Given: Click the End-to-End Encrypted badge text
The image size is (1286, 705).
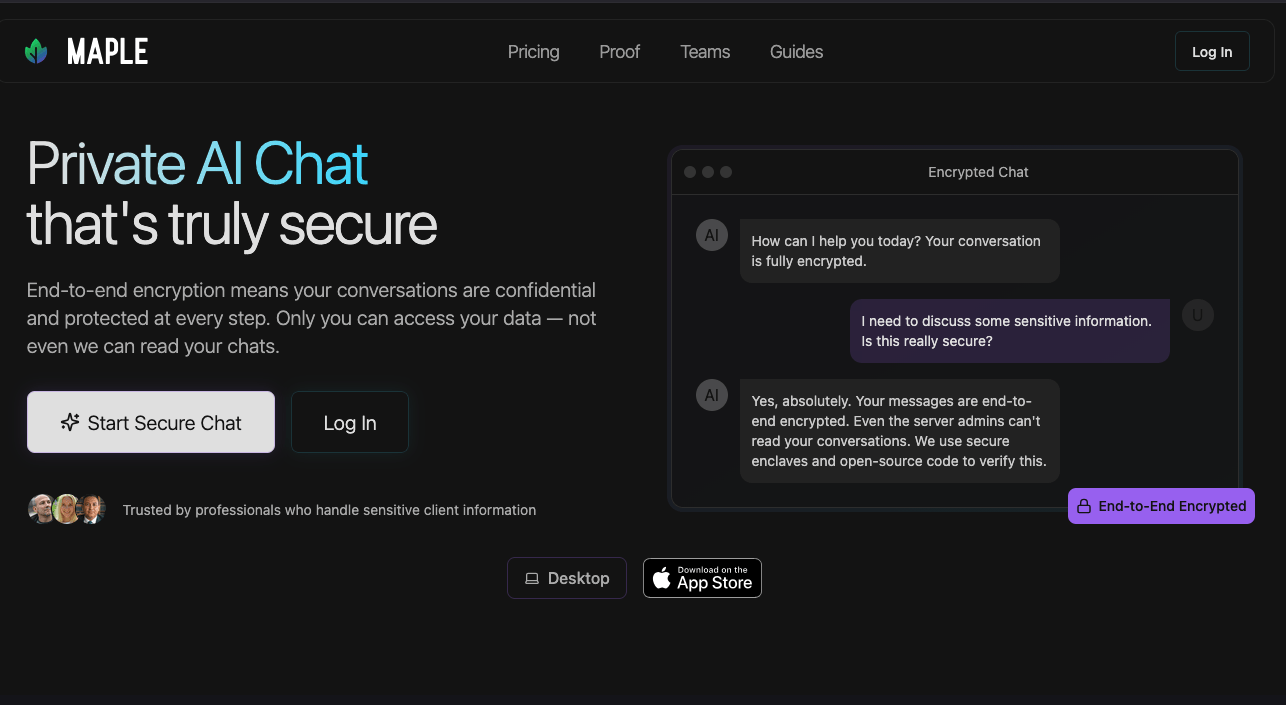Looking at the screenshot, I should pos(1172,506).
